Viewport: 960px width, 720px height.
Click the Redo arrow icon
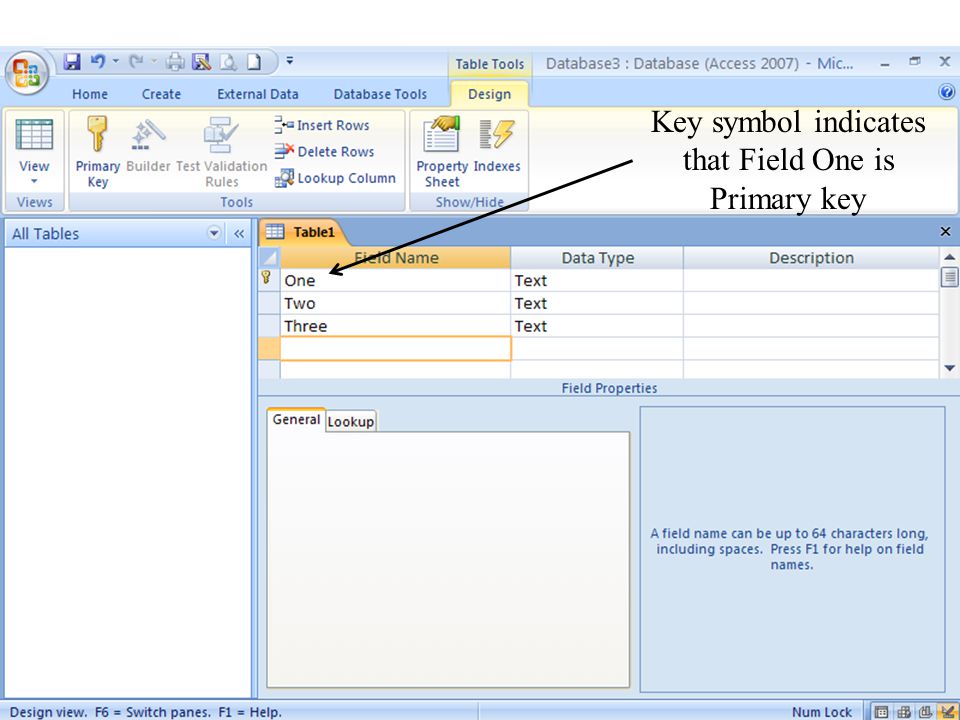pyautogui.click(x=136, y=61)
